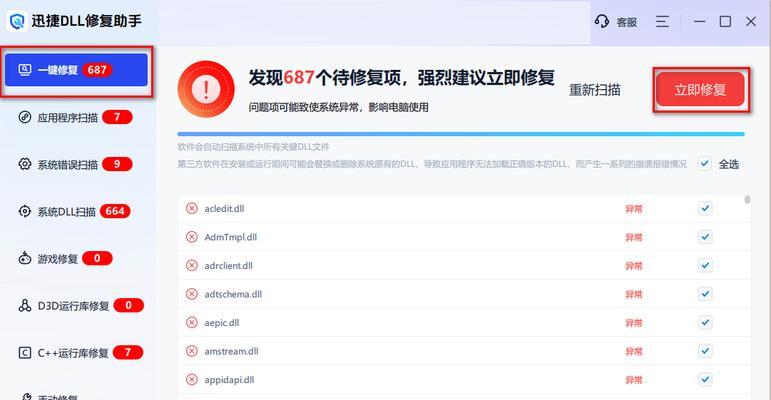The width and height of the screenshot is (771, 400).
Task: Click the error icon beside AdmTmpl.dll
Action: 192,237
